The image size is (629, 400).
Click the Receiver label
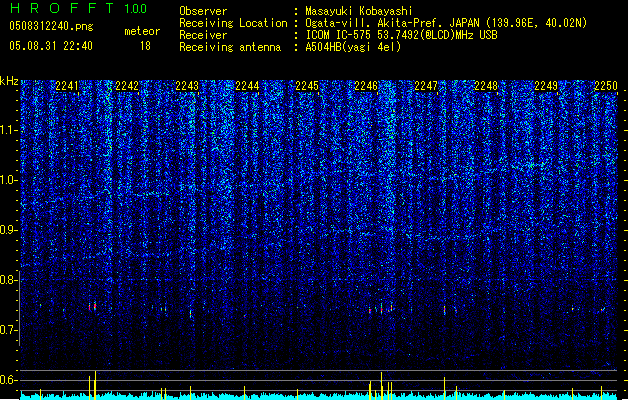coord(203,35)
